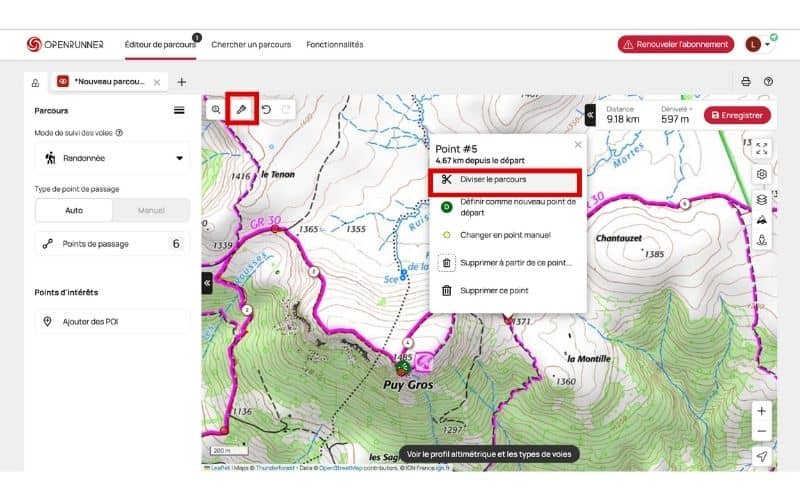Close the Point #5 popup

point(577,145)
